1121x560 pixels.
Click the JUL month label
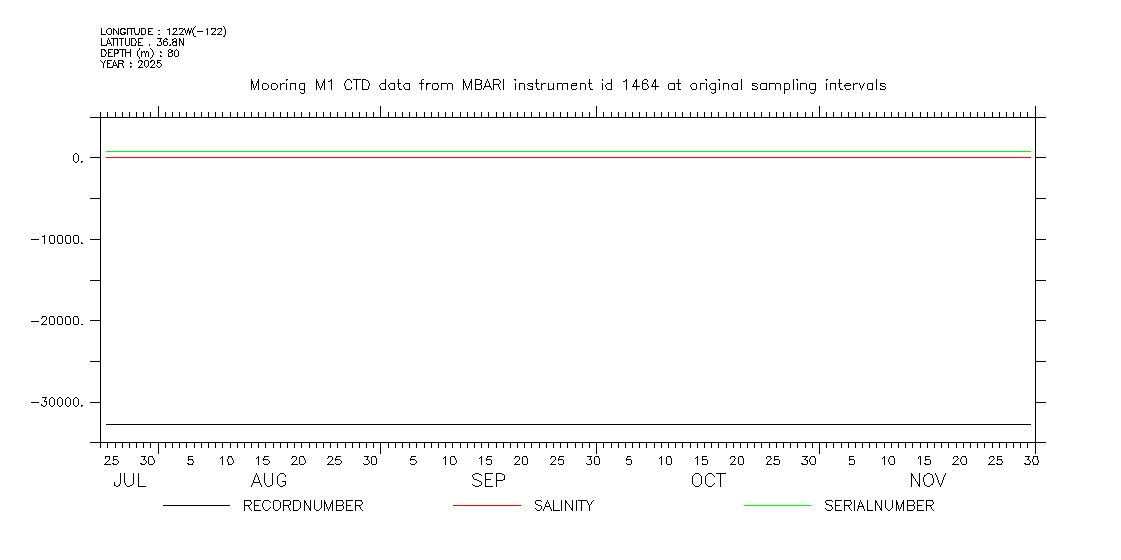(x=129, y=481)
